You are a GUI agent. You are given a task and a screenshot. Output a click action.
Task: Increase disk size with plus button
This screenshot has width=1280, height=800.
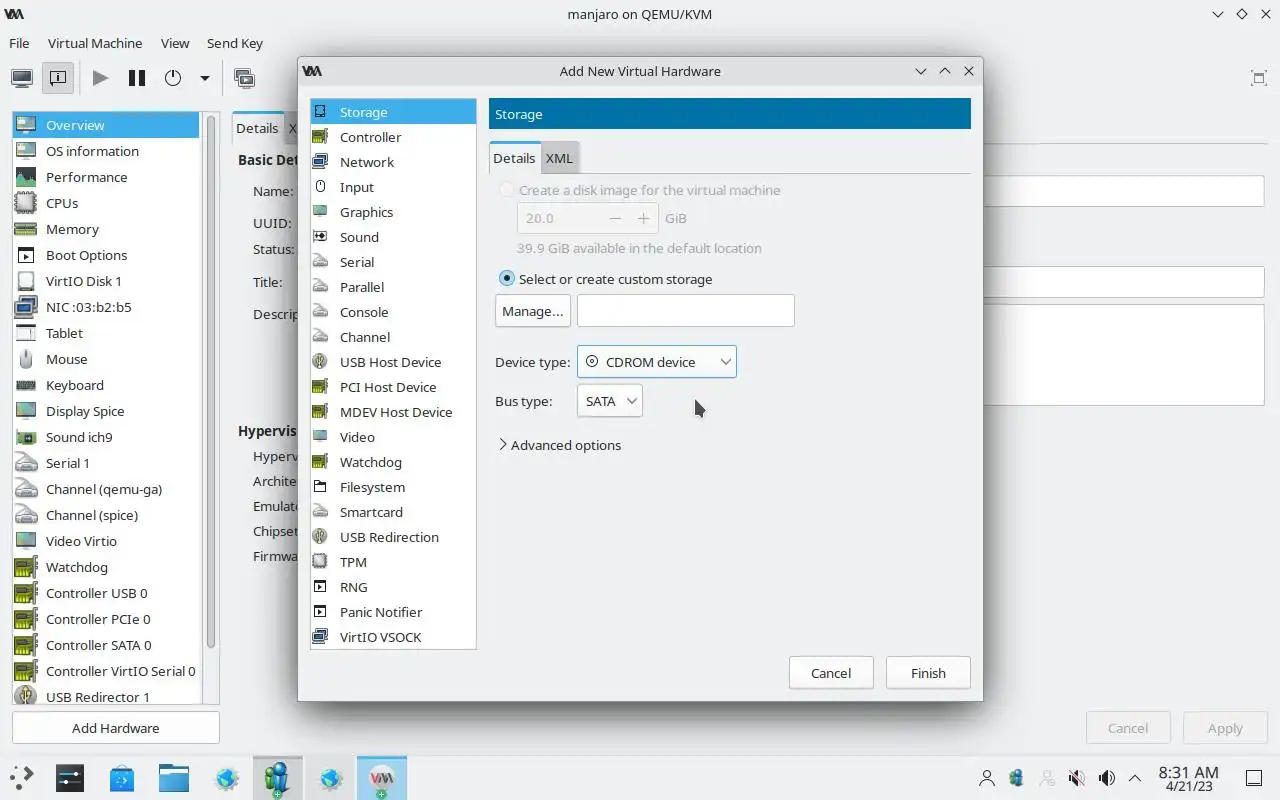point(643,218)
